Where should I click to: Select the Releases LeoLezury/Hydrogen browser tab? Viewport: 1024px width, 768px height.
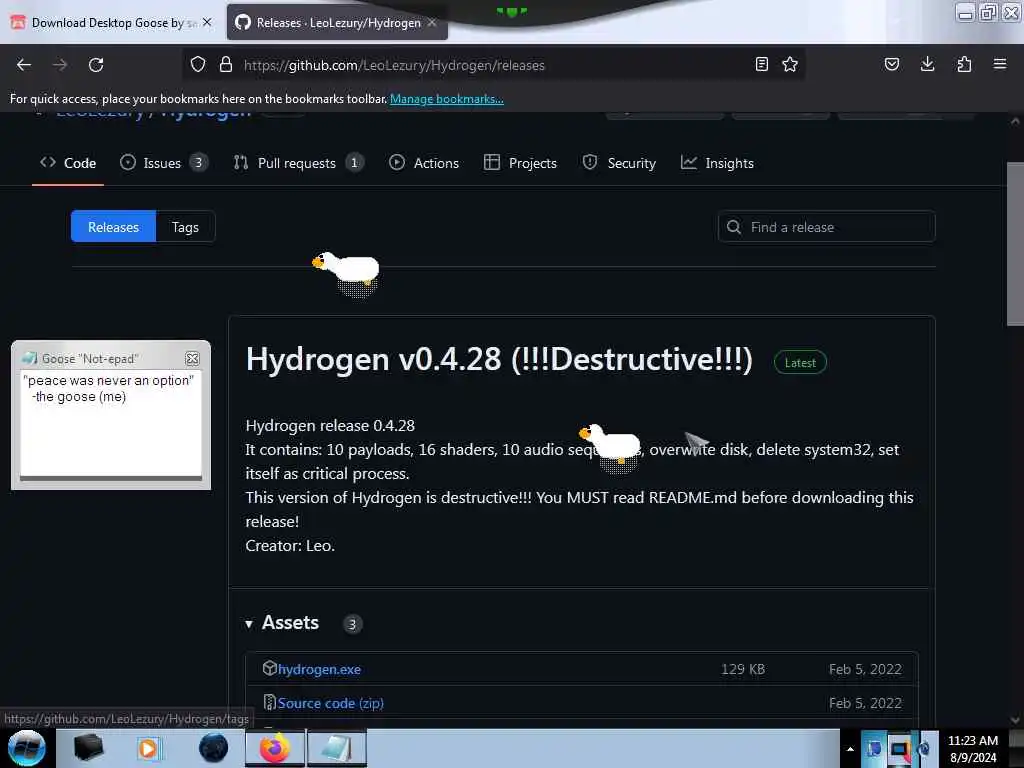[338, 23]
